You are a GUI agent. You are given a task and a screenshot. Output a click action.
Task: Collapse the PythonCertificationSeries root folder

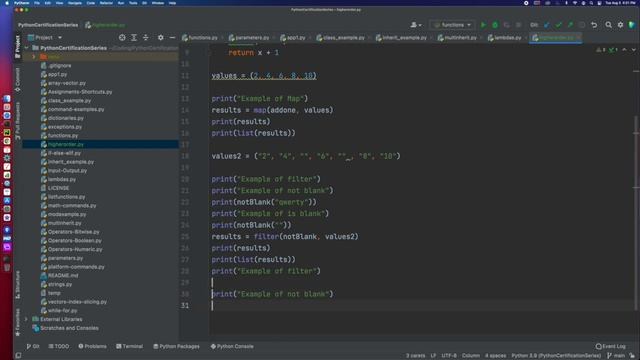point(27,48)
